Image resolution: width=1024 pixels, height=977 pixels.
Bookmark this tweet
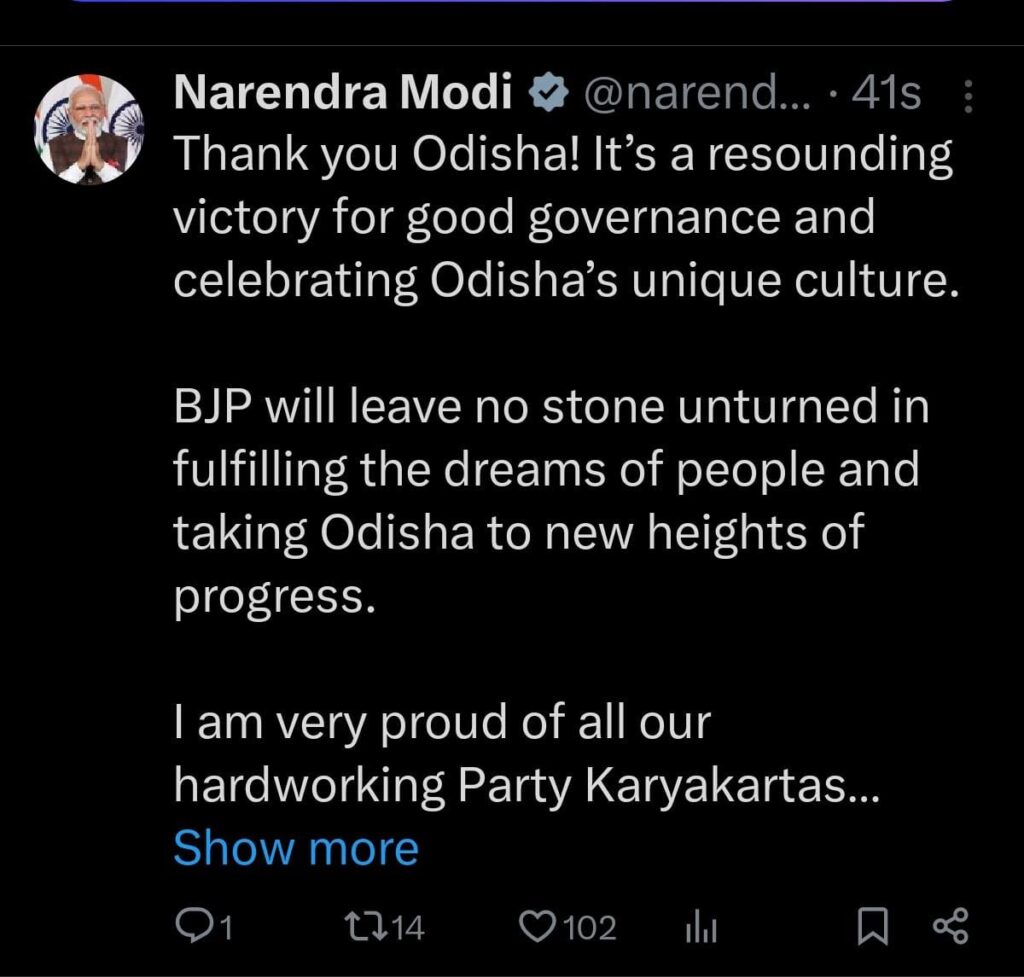[872, 927]
